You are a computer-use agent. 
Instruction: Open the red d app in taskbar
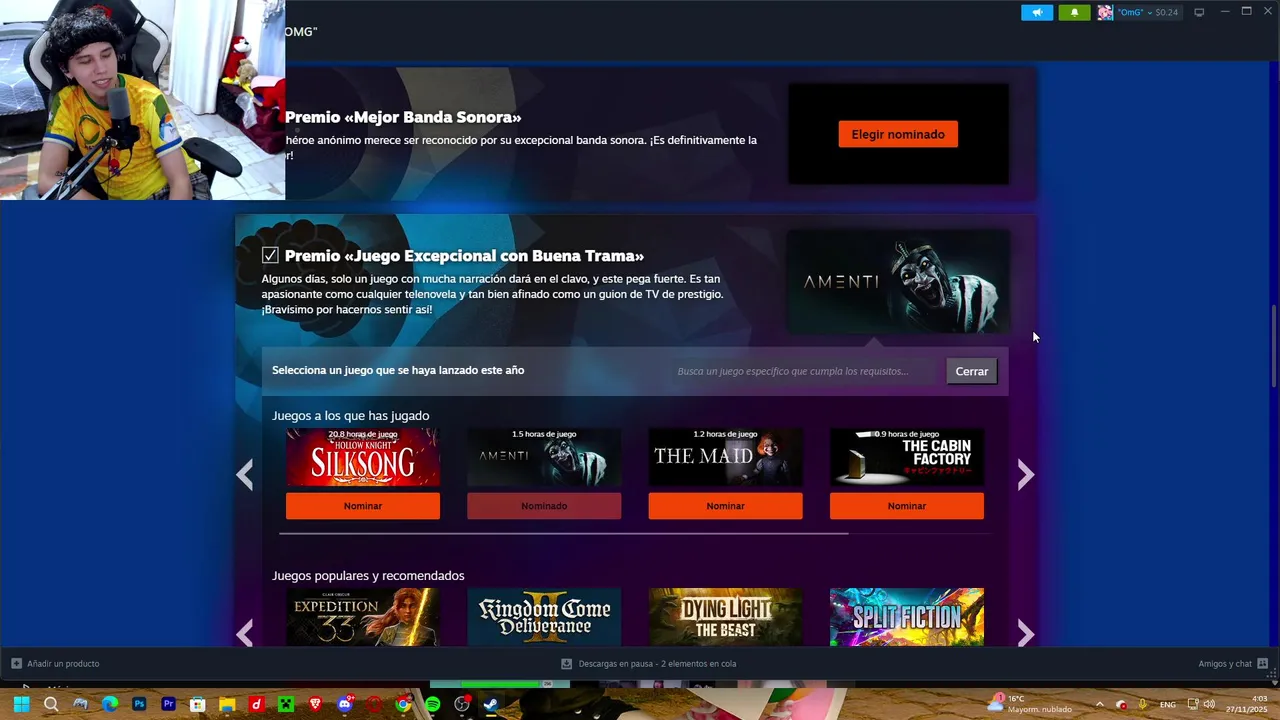[x=256, y=704]
